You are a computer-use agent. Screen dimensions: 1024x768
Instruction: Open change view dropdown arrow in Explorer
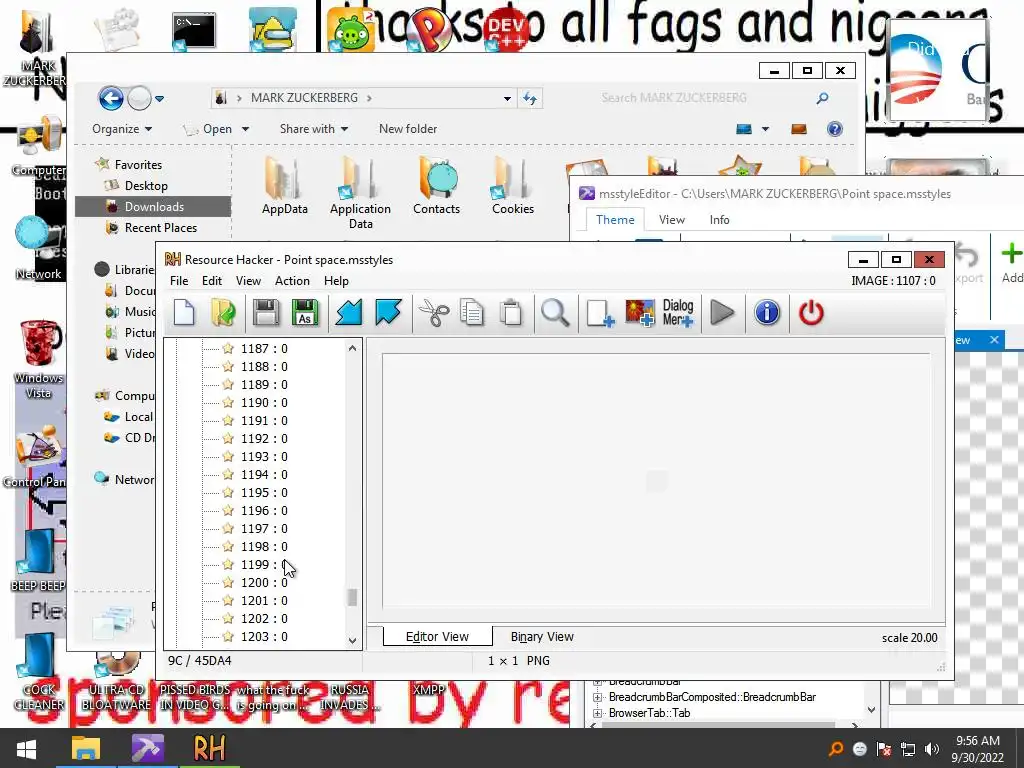coord(765,129)
